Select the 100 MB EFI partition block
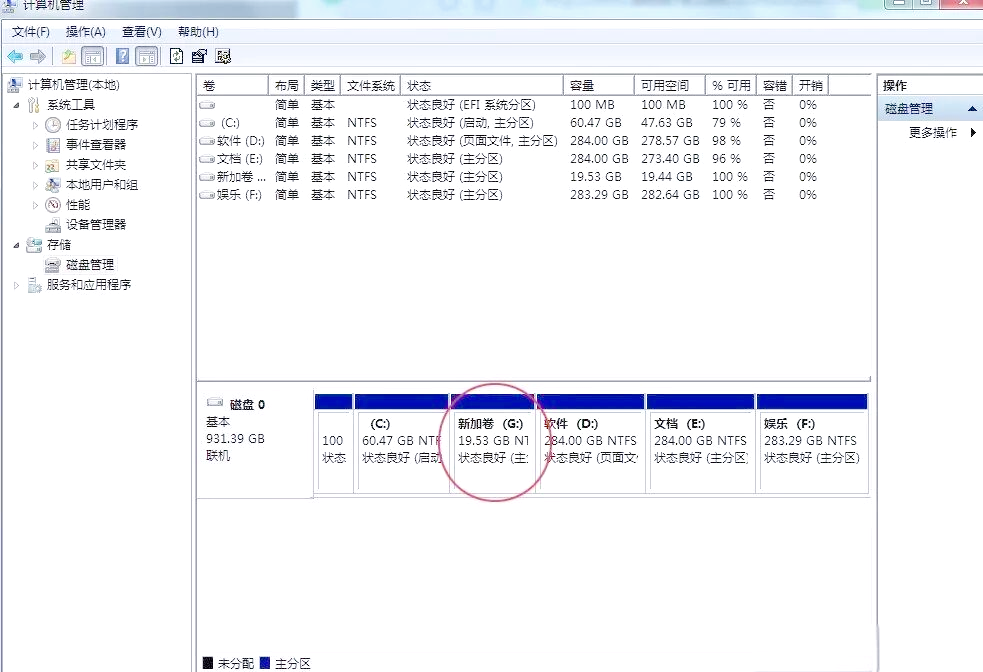The image size is (983, 672). point(334,443)
